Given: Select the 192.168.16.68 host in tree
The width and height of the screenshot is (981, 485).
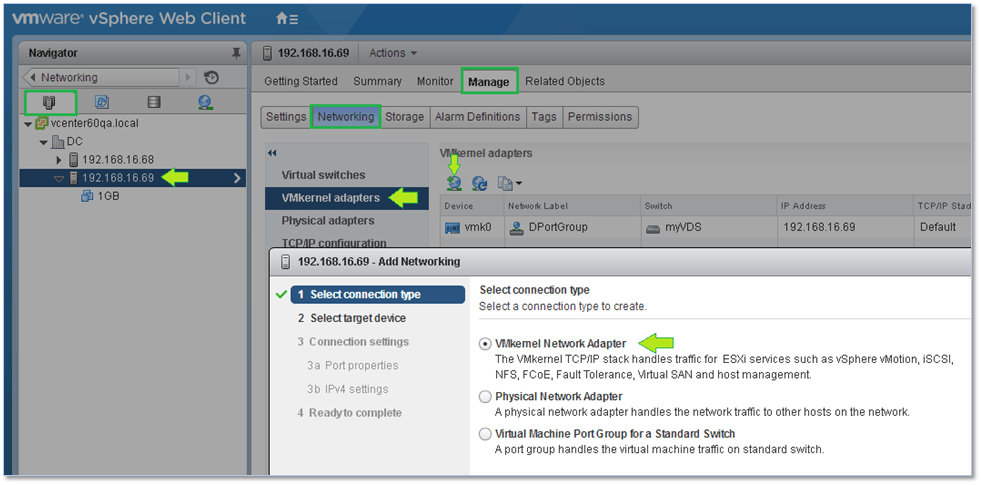Looking at the screenshot, I should pyautogui.click(x=118, y=160).
